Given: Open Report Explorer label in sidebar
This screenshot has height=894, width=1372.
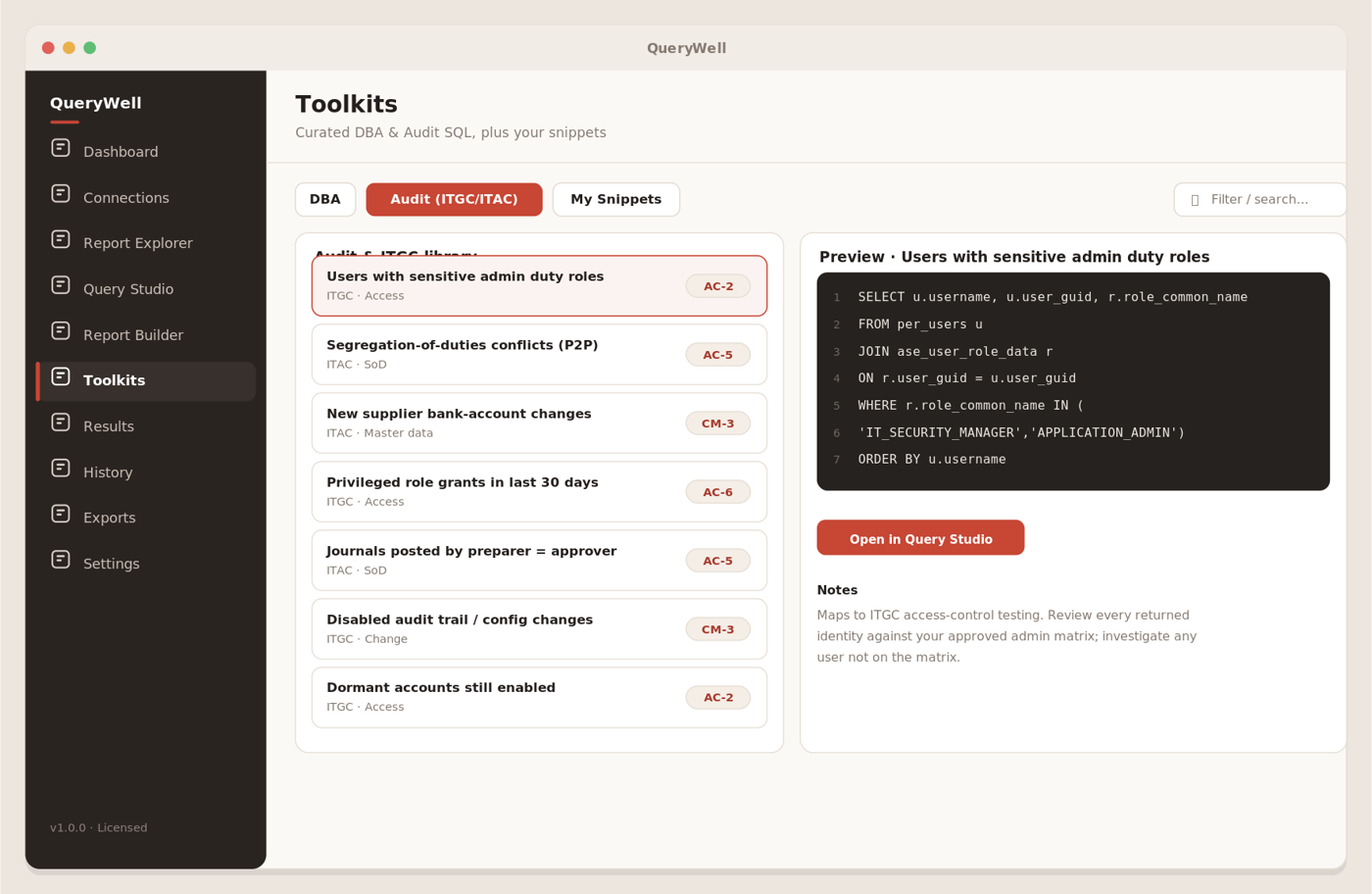Looking at the screenshot, I should click(138, 243).
